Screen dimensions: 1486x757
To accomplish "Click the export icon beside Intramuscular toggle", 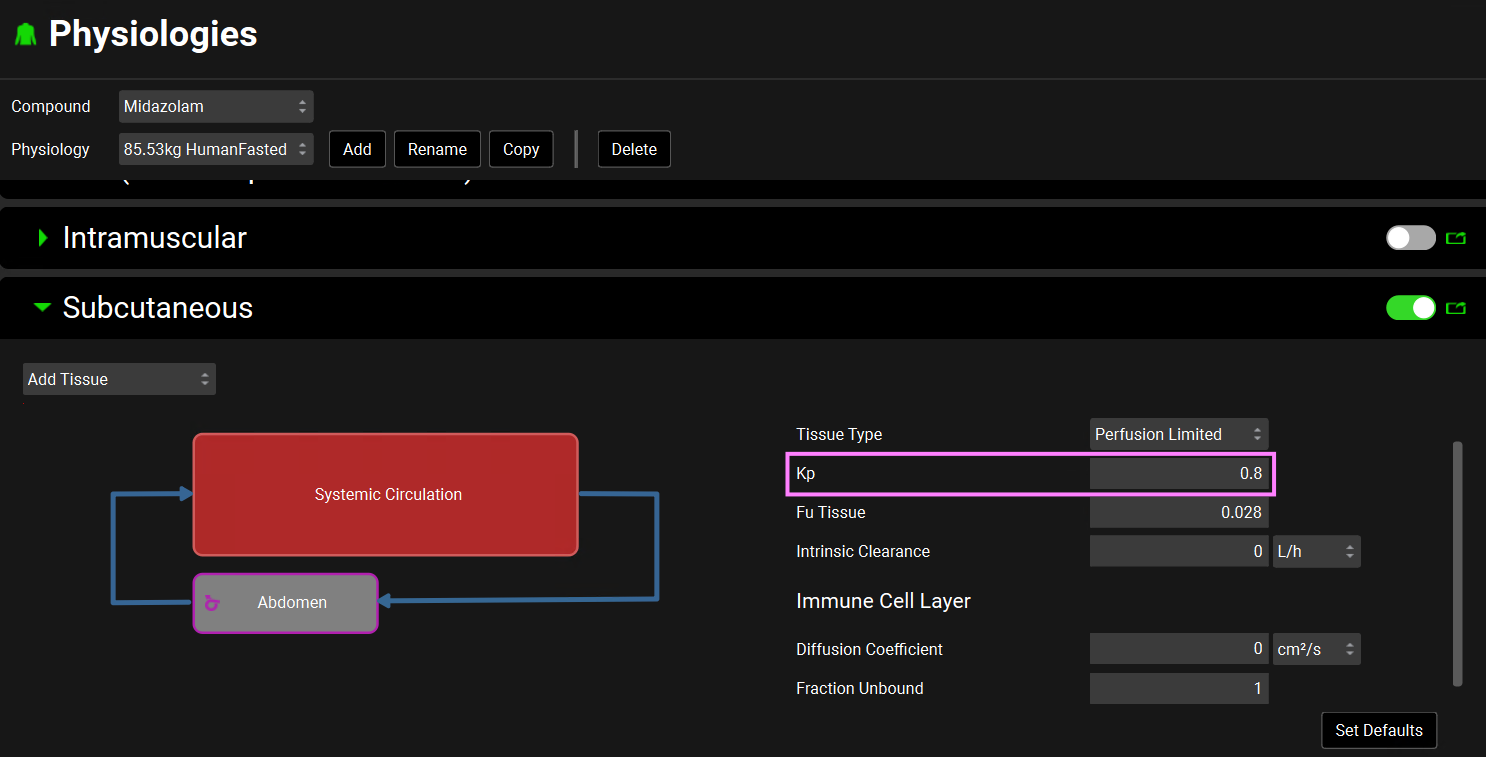I will (x=1456, y=238).
